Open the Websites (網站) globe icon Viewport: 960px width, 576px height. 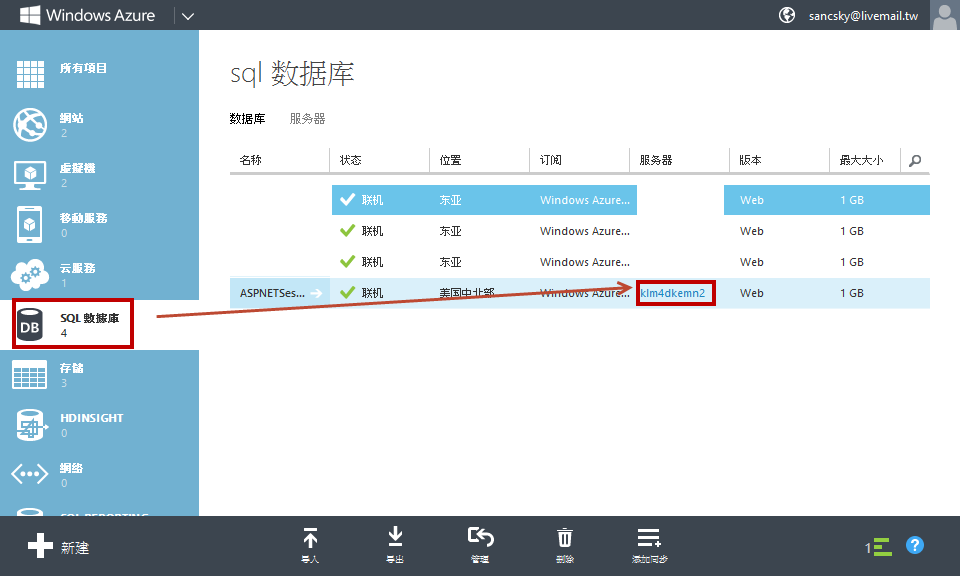pyautogui.click(x=30, y=124)
